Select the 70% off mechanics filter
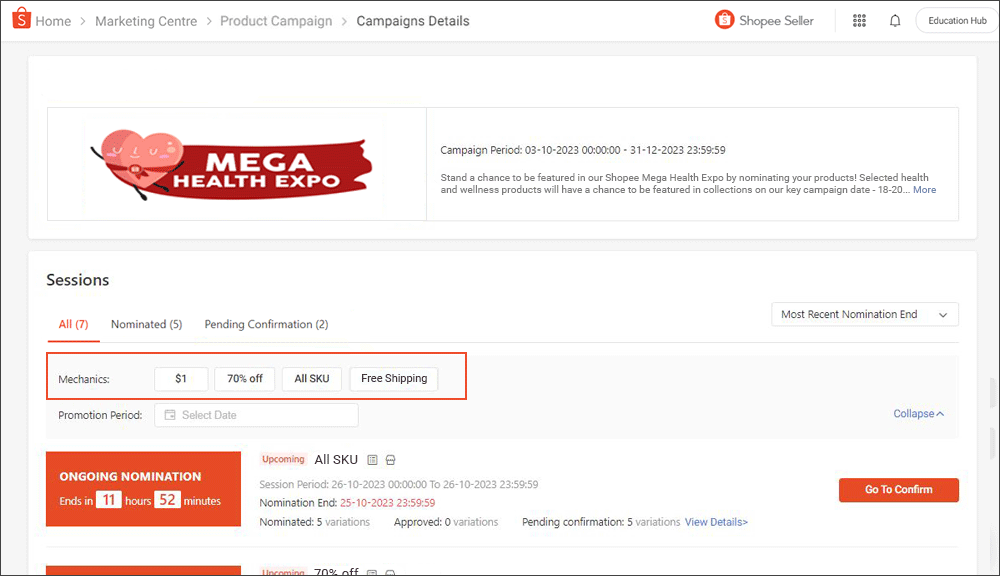Viewport: 1000px width, 576px height. coord(244,378)
